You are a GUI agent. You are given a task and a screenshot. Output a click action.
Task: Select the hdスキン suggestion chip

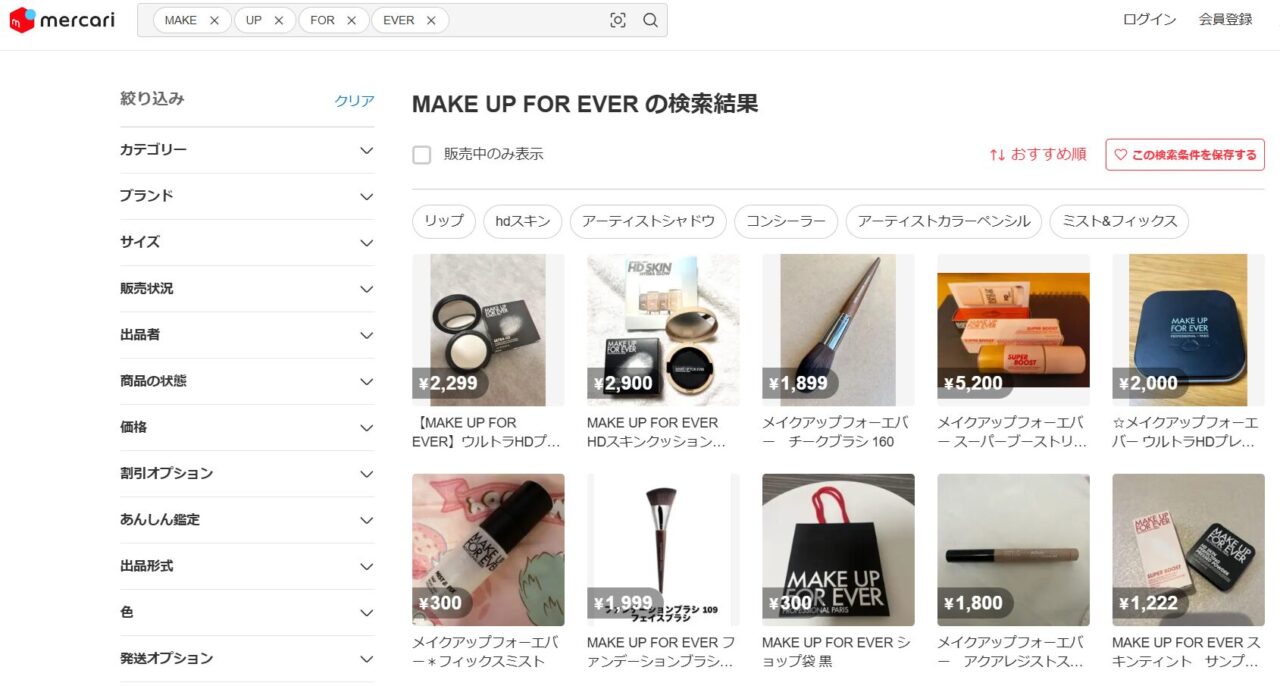523,222
